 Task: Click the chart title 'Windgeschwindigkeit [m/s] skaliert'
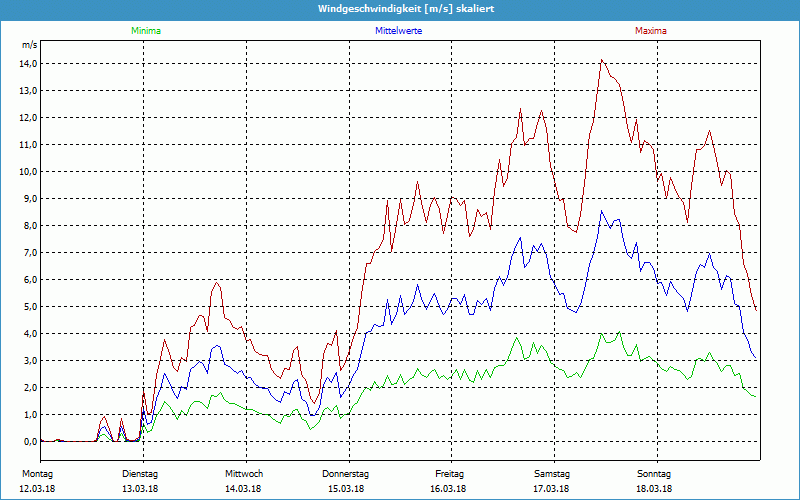pos(406,9)
